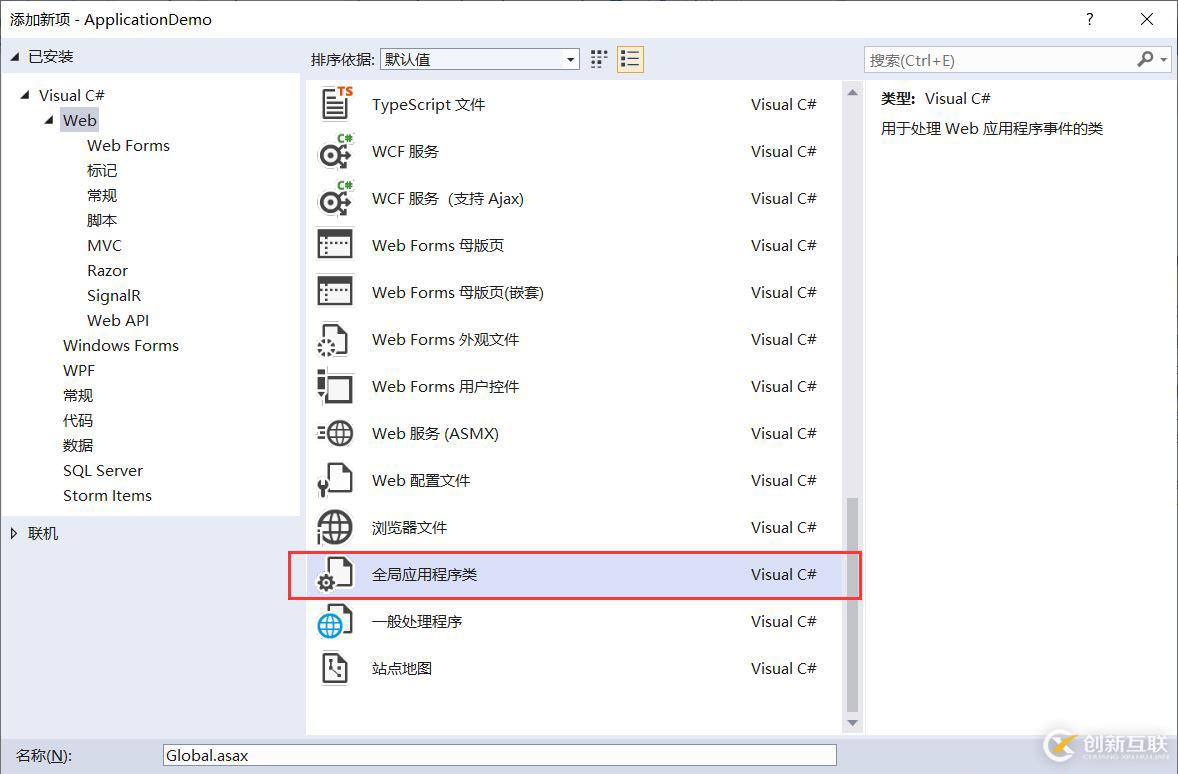The image size is (1178, 774).
Task: Collapse the Visual C# tree node
Action: click(26, 94)
